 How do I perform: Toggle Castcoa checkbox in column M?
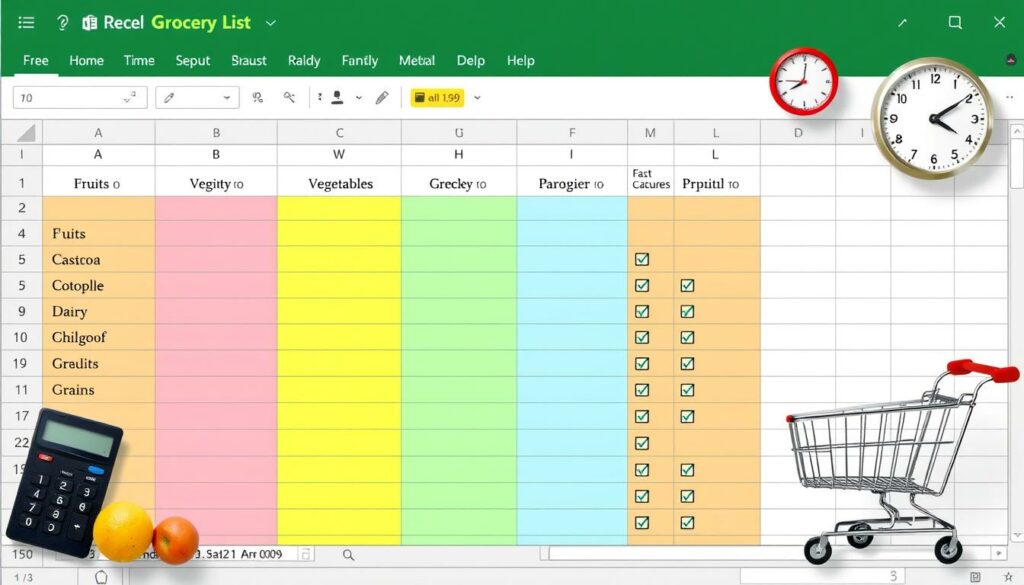642,259
